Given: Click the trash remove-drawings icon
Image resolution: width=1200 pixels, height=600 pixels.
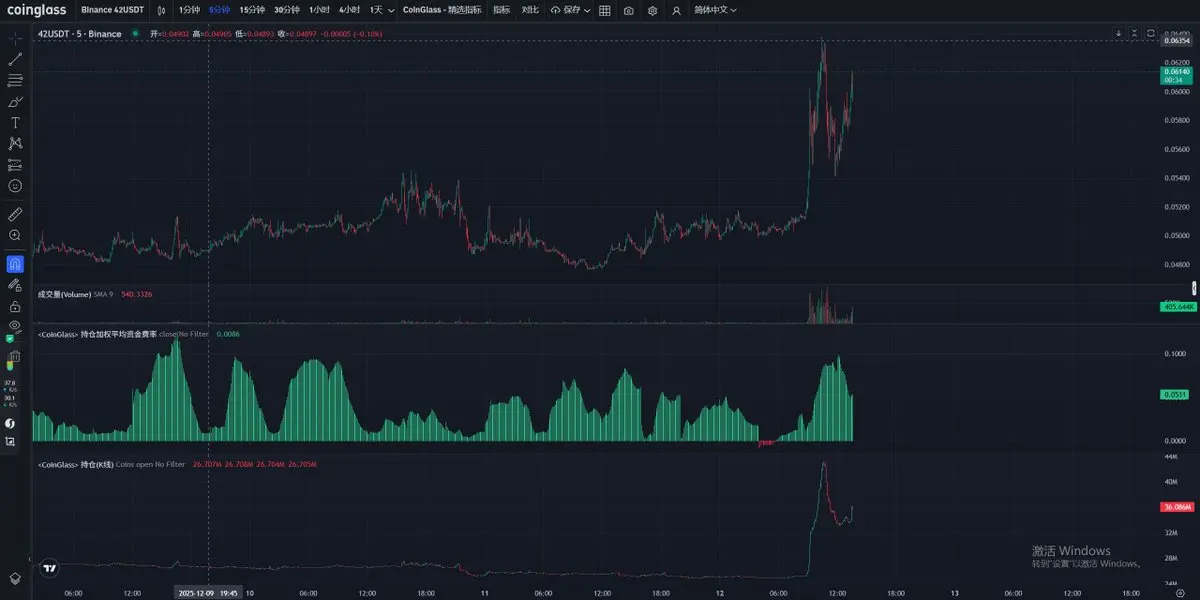Looking at the screenshot, I should [15, 356].
